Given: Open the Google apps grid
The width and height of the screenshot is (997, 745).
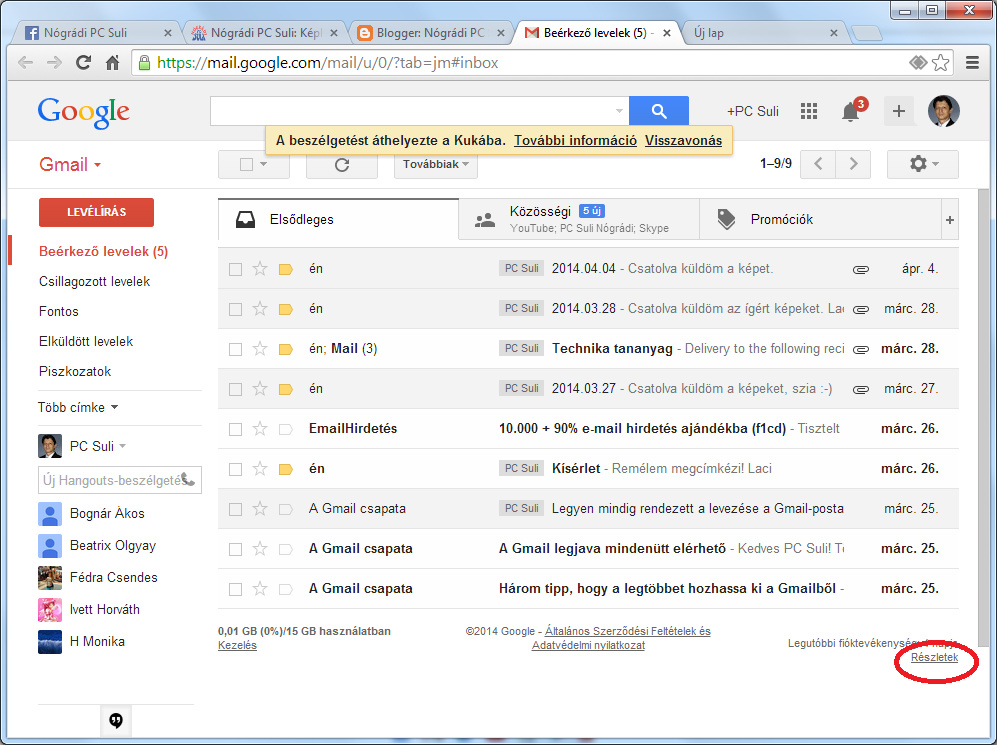Looking at the screenshot, I should (809, 111).
